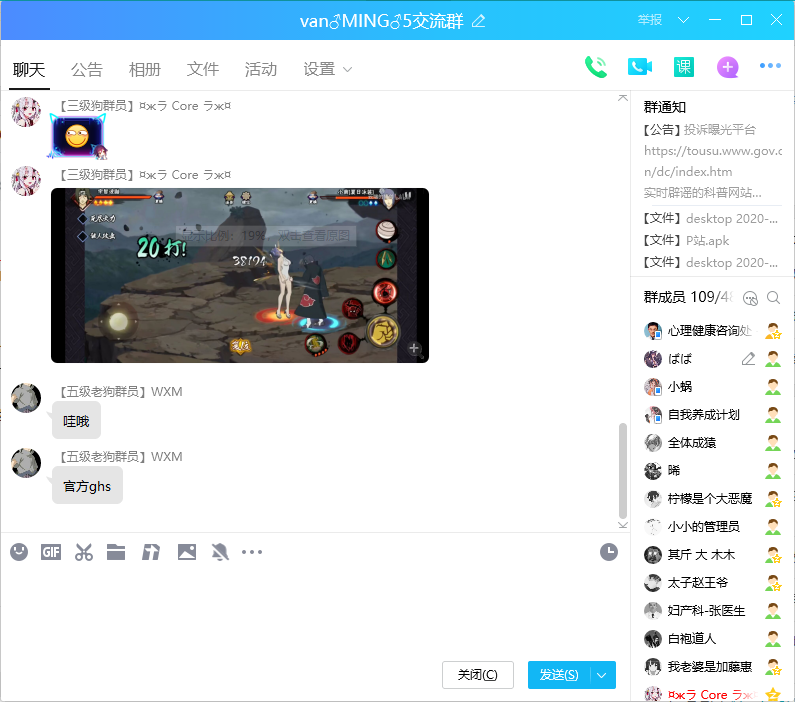Edit group name with pencil icon
This screenshot has width=795, height=702.
479,21
